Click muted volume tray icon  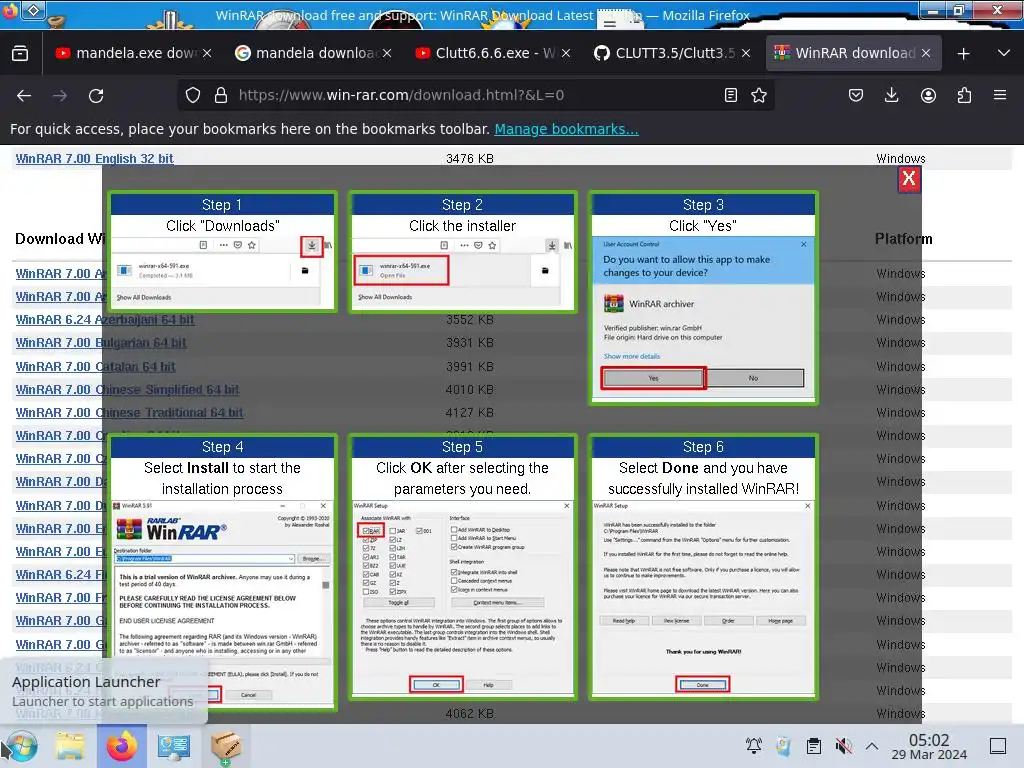[x=844, y=746]
